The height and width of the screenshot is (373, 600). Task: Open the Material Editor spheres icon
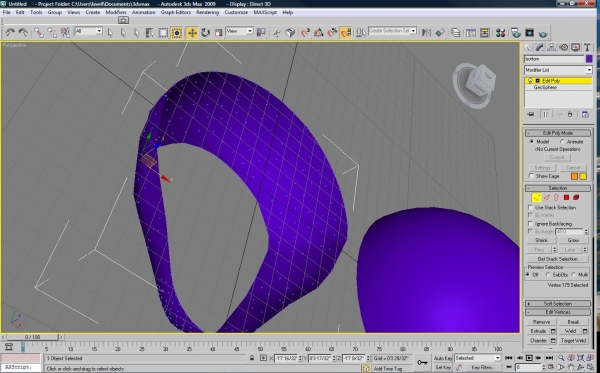pos(500,33)
